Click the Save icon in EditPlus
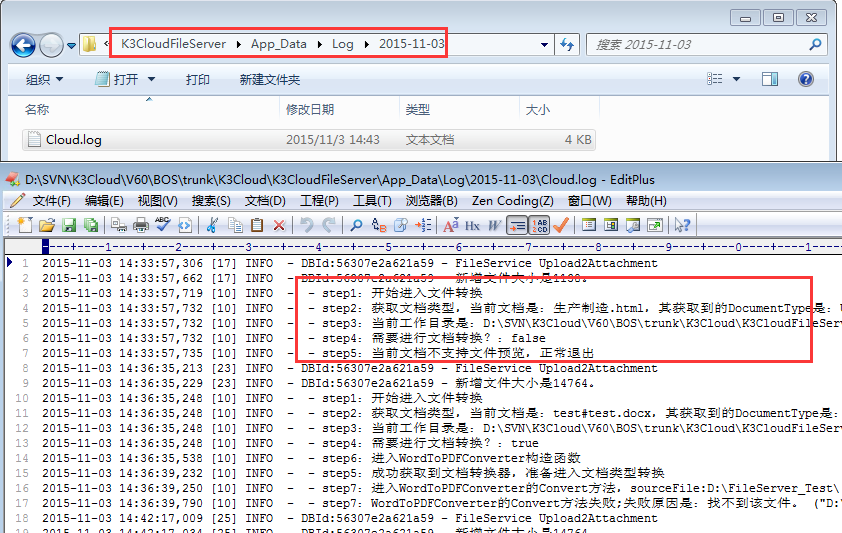The width and height of the screenshot is (842, 533). (x=69, y=225)
